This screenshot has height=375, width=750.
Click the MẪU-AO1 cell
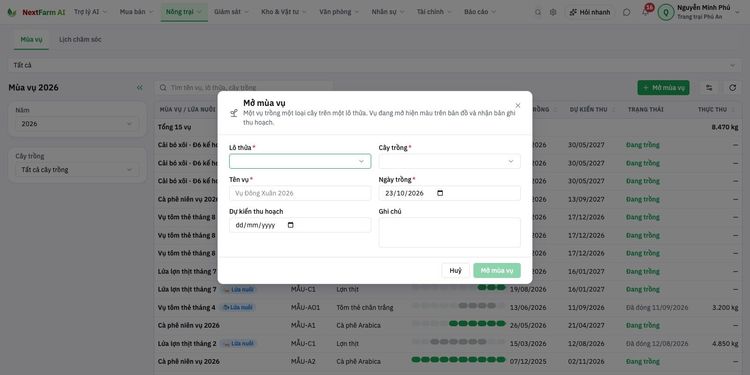(305, 308)
